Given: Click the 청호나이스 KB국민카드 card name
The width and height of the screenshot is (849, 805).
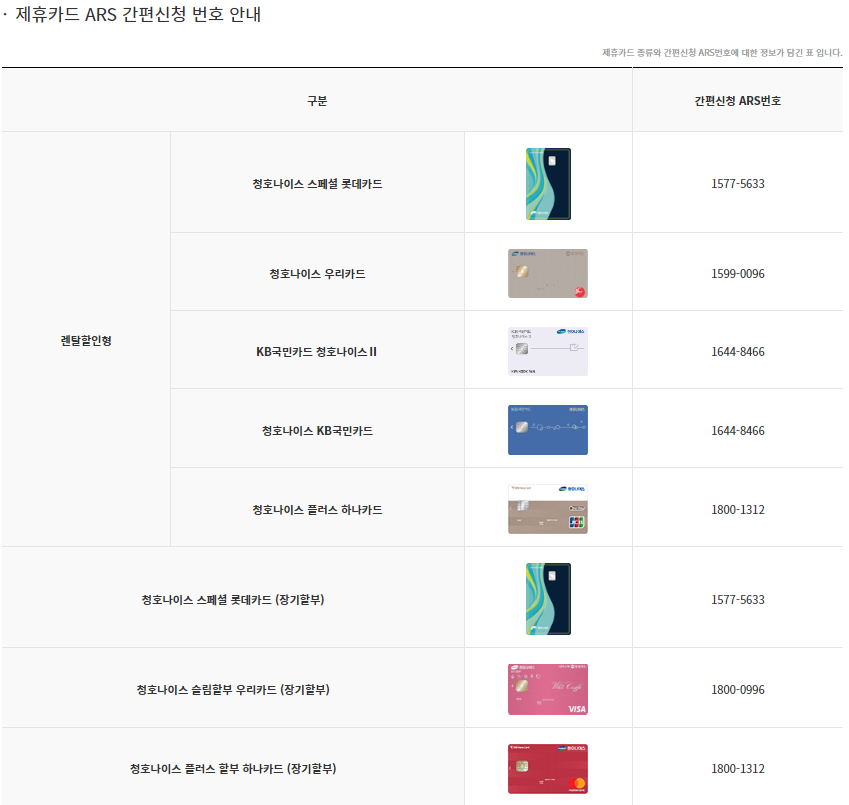Looking at the screenshot, I should point(317,431).
